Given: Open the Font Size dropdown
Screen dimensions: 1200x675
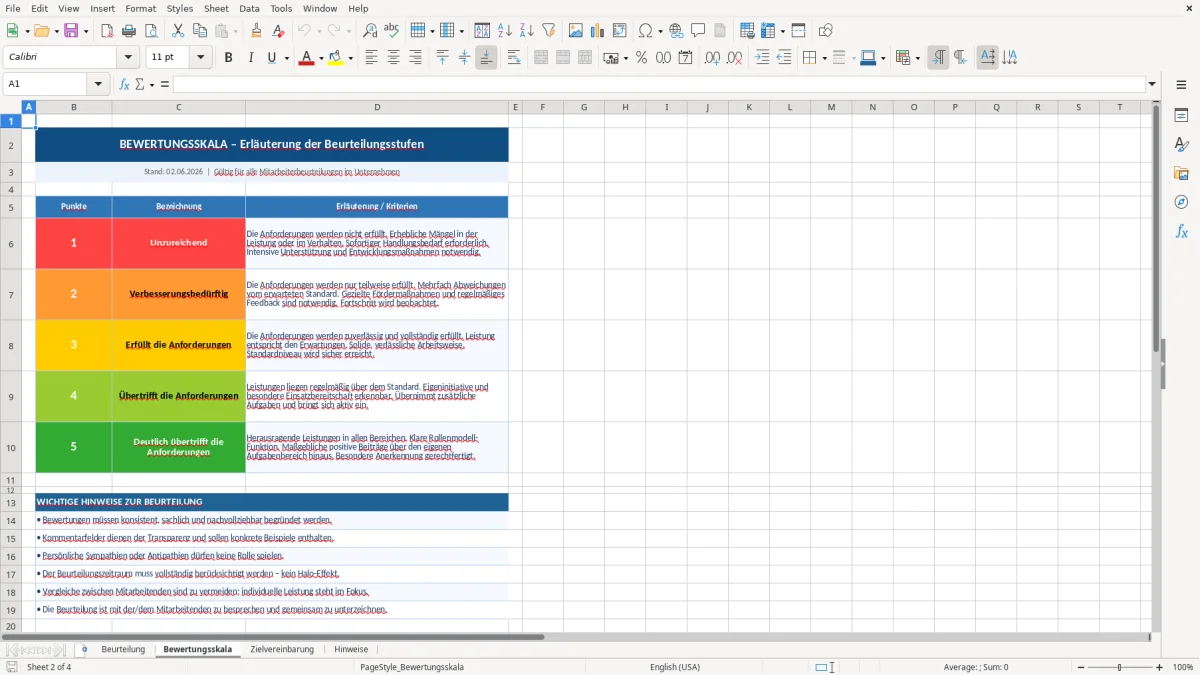Looking at the screenshot, I should coord(201,58).
